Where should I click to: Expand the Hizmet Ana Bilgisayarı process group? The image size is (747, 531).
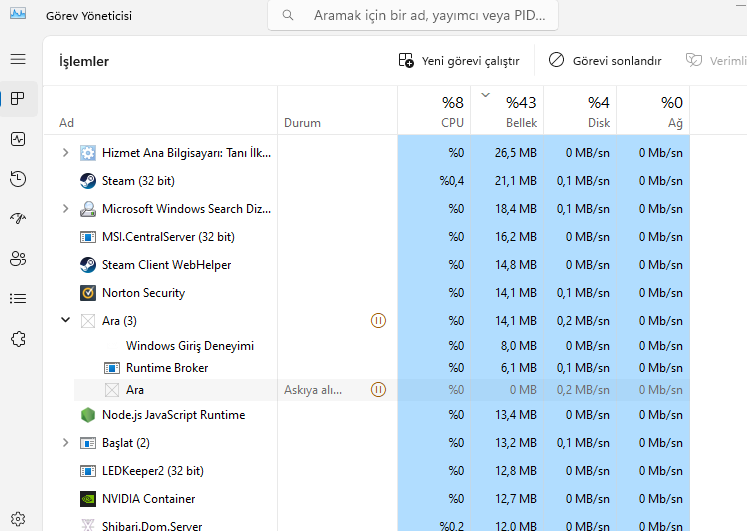point(66,153)
